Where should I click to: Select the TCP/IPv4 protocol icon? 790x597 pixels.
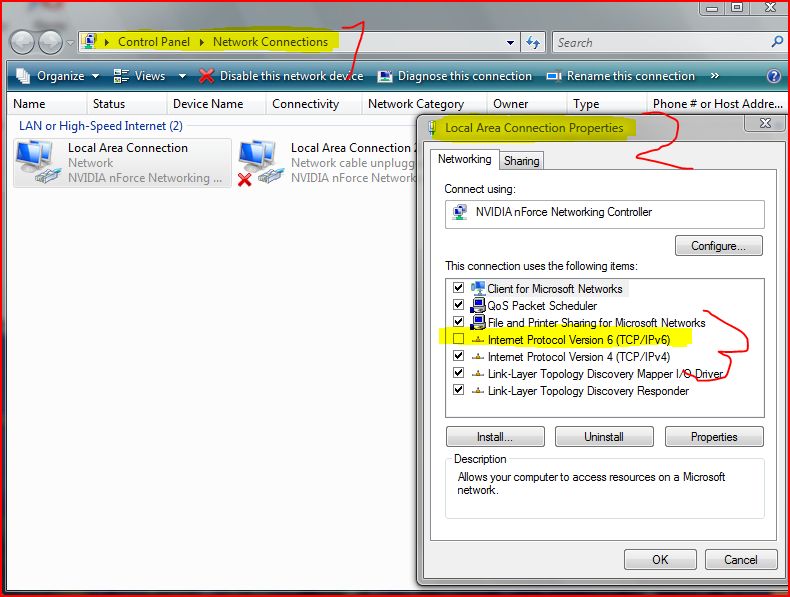478,357
